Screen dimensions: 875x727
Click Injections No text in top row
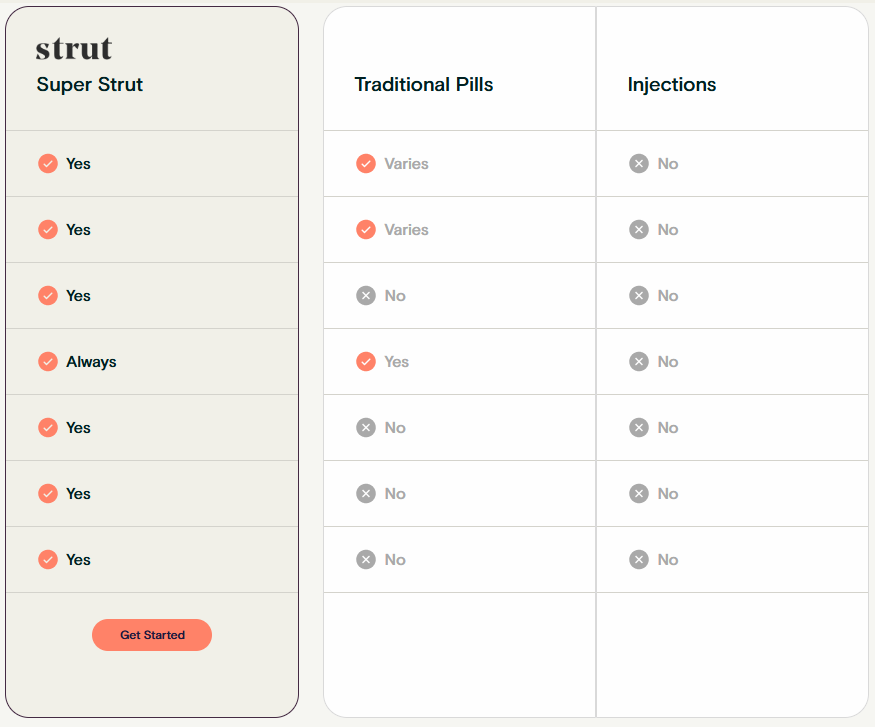pyautogui.click(x=668, y=163)
